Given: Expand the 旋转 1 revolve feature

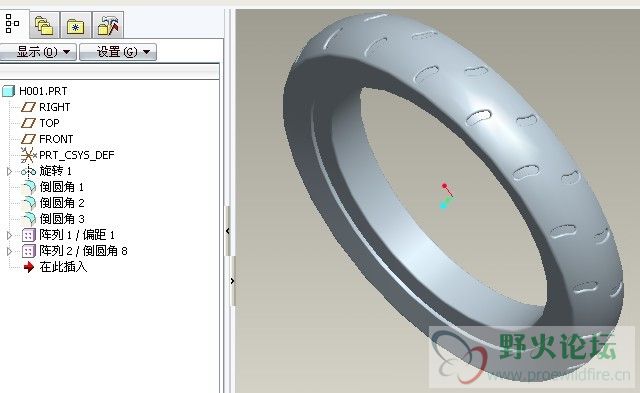Looking at the screenshot, I should (x=9, y=171).
